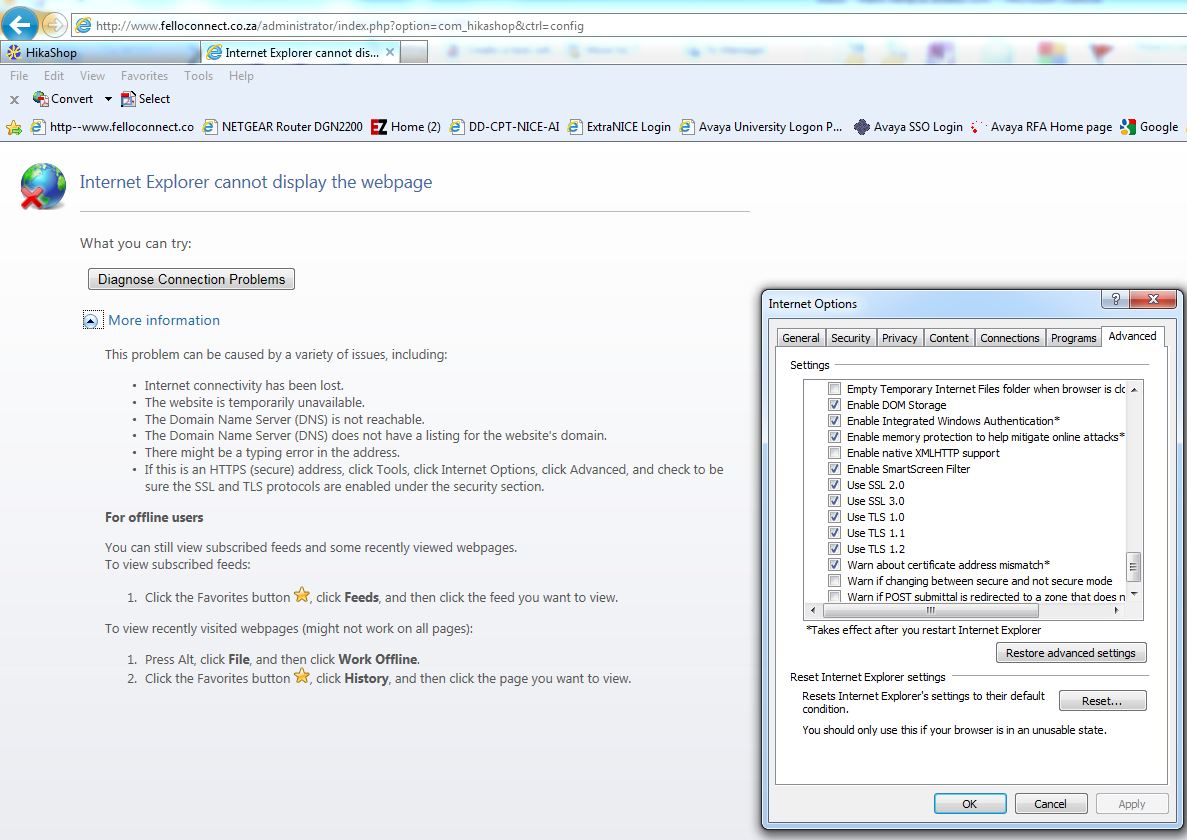The width and height of the screenshot is (1187, 840).
Task: Open the Favorites menu
Action: coord(145,76)
